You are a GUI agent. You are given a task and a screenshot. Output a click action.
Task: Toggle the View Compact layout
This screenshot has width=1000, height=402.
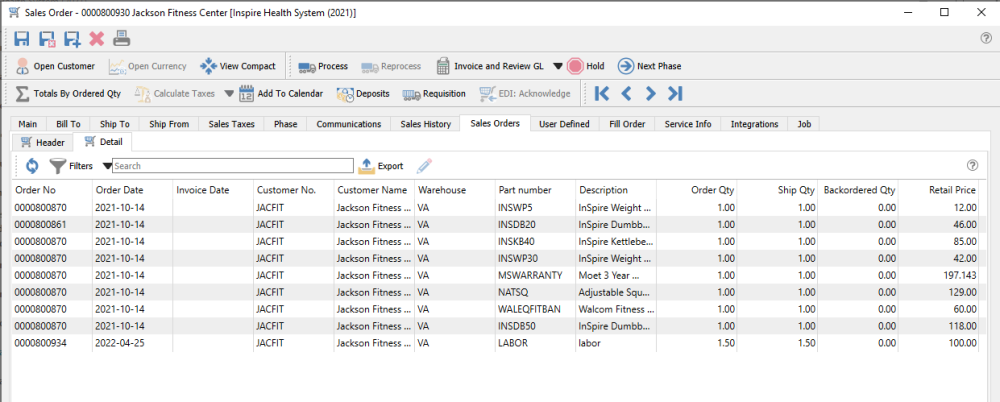click(x=237, y=67)
